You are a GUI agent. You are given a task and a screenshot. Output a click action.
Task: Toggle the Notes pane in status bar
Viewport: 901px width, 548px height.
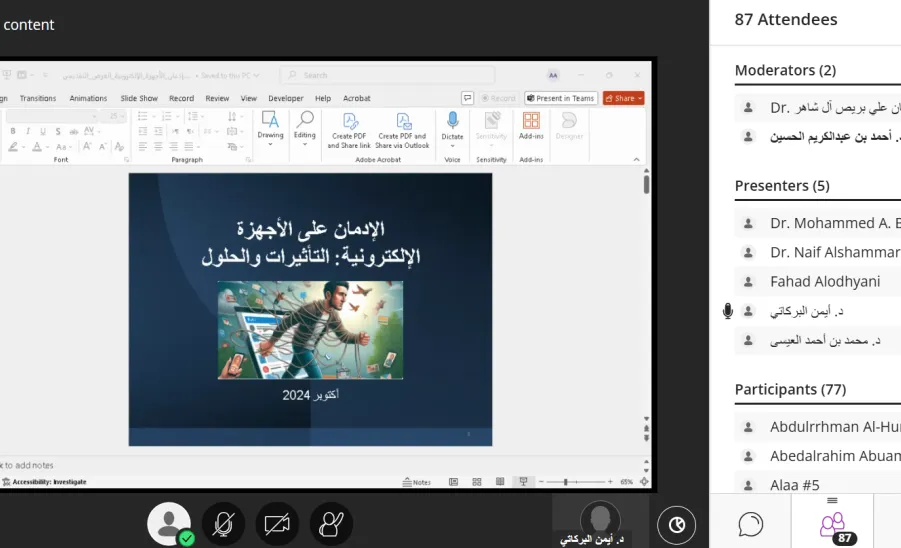[417, 482]
